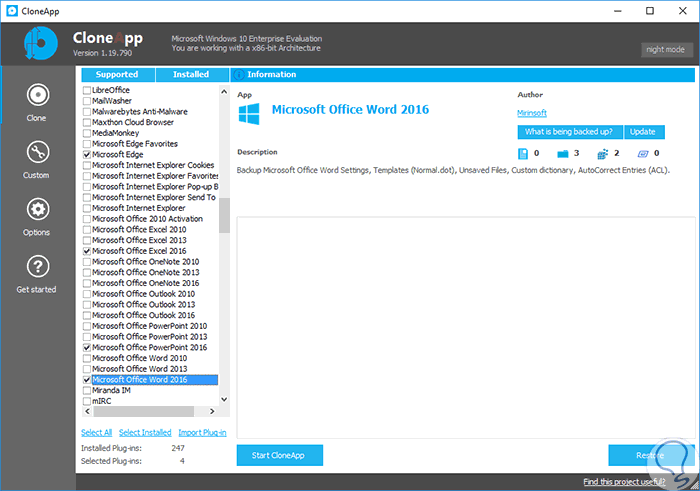Open the Options gear icon
The height and width of the screenshot is (491, 700).
pyautogui.click(x=38, y=209)
